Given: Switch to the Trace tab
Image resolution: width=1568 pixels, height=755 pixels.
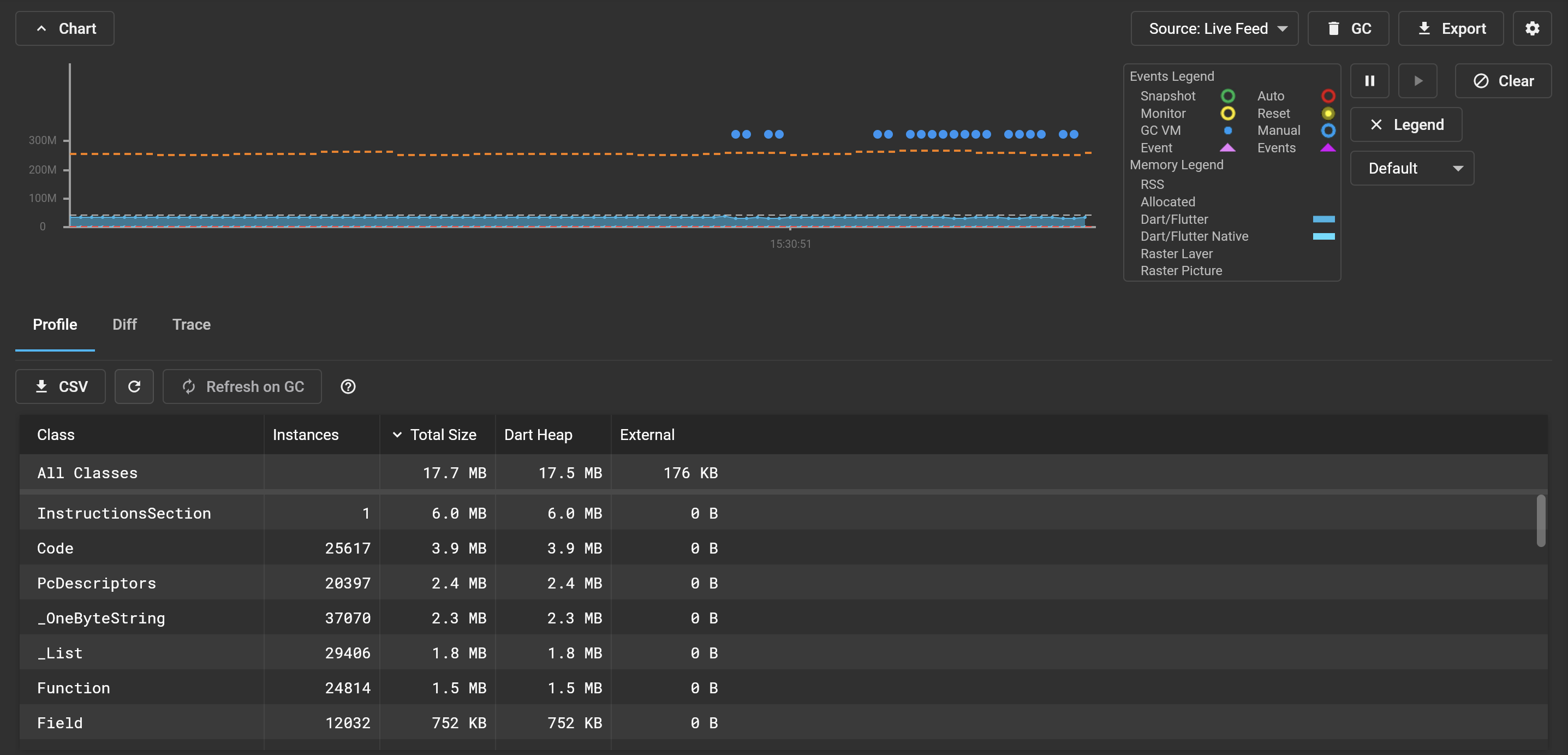Looking at the screenshot, I should [x=191, y=324].
